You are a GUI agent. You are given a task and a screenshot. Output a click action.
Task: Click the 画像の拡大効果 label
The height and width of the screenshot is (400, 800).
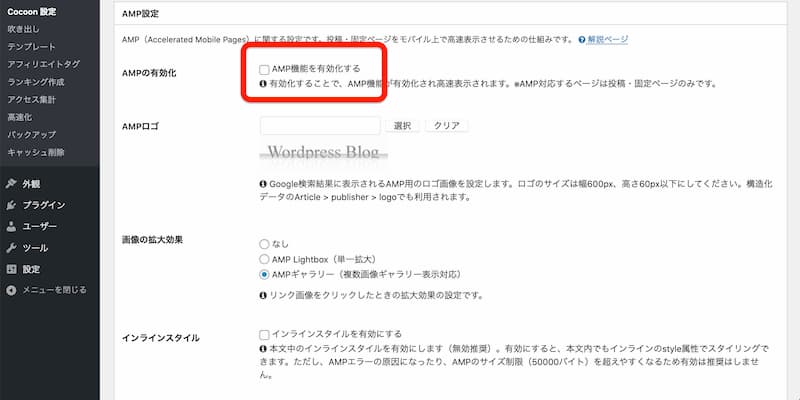coord(153,240)
